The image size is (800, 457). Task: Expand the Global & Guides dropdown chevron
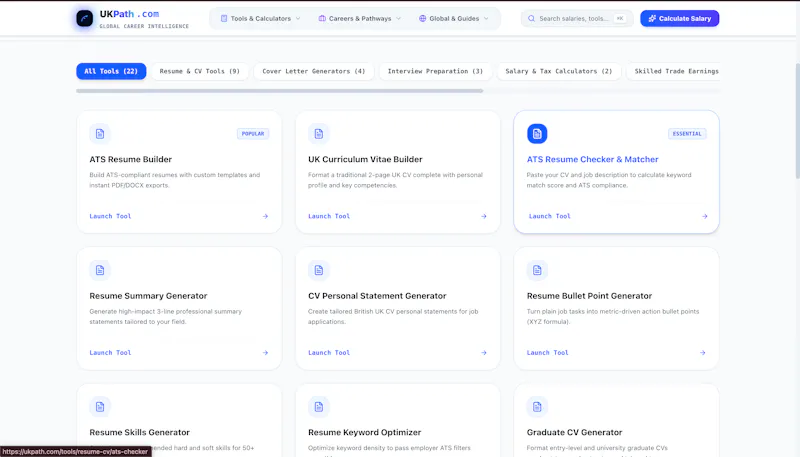486,18
